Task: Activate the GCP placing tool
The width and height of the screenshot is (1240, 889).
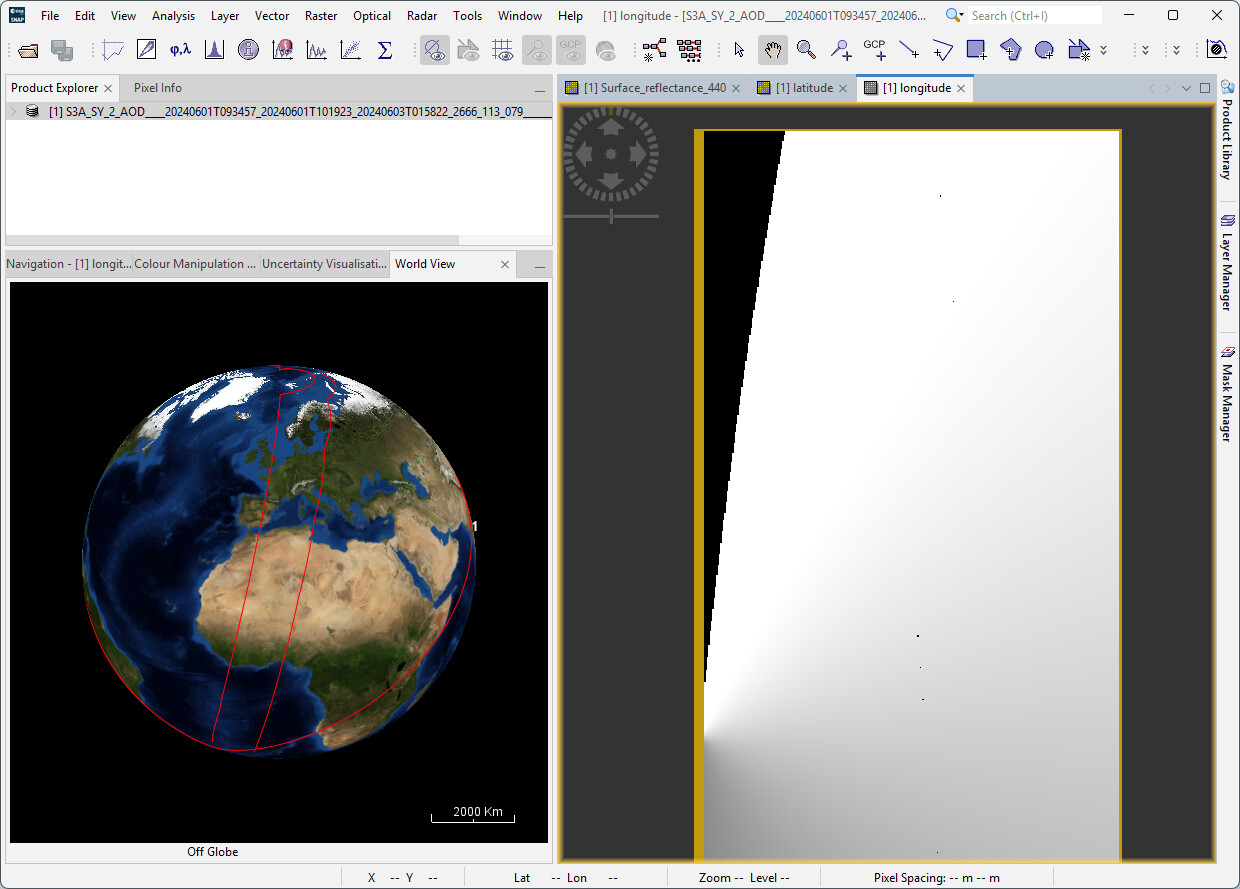Action: [x=874, y=50]
